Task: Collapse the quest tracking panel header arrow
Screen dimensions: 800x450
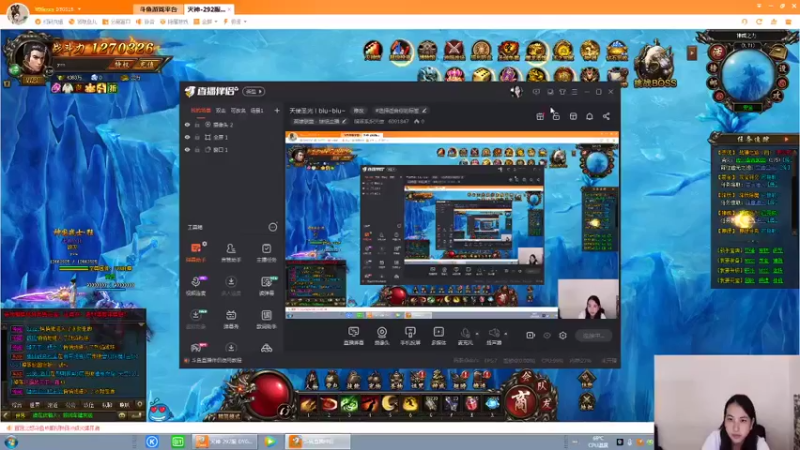Action: [x=786, y=139]
